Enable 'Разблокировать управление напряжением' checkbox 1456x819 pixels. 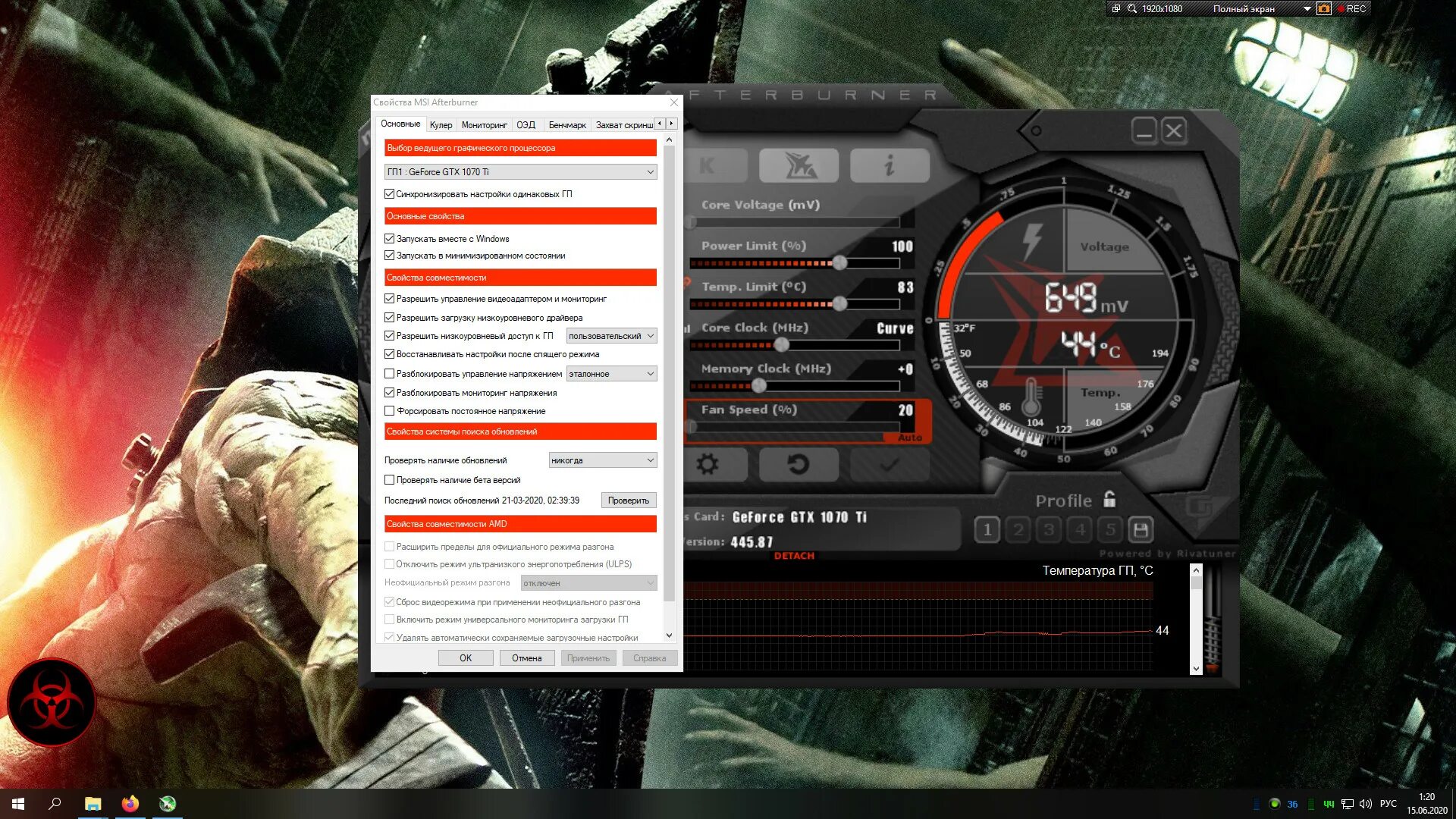point(390,374)
